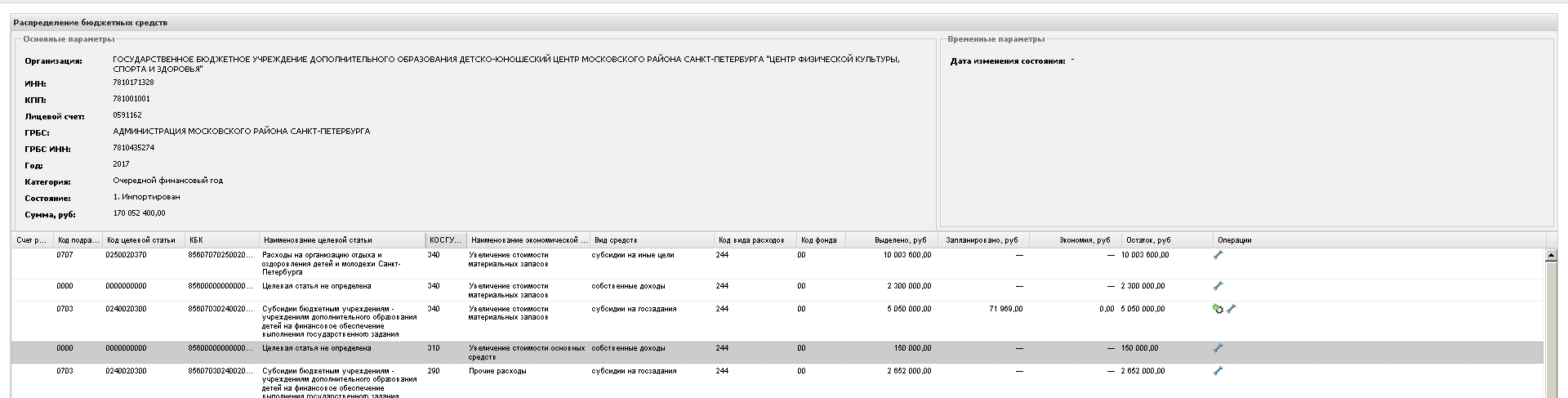
Task: Click wrench icon in the 5 050 000,00 row
Action: pyautogui.click(x=1232, y=309)
